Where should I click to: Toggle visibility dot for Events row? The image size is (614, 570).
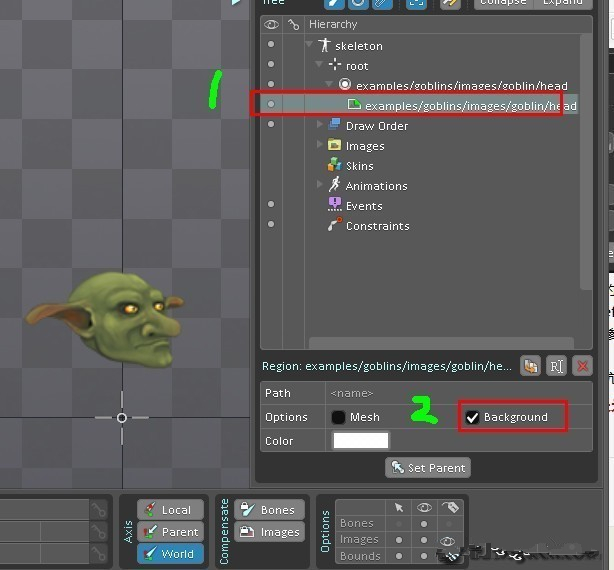click(271, 204)
